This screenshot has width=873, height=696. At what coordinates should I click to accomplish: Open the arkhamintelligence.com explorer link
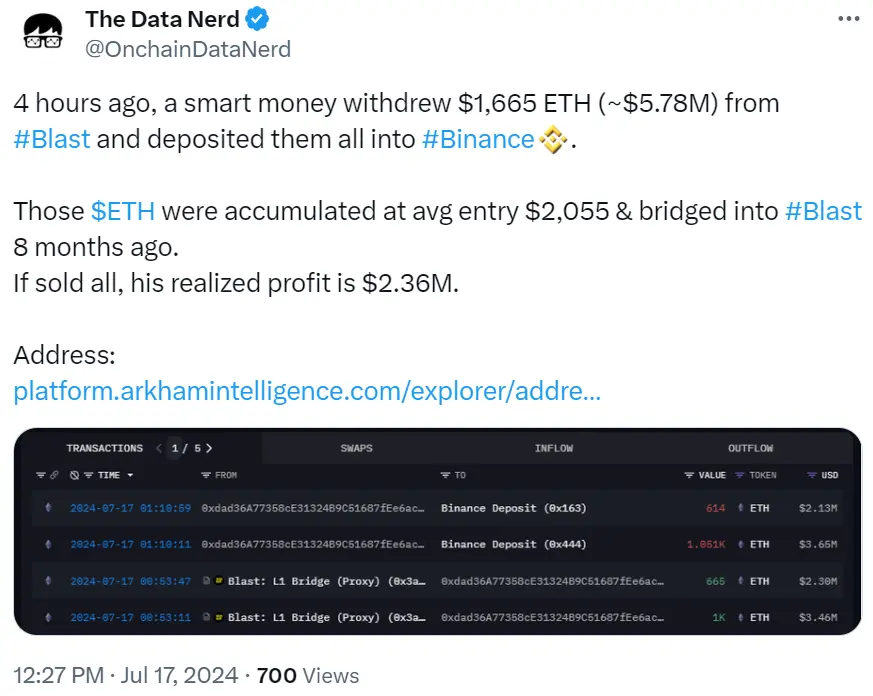[307, 390]
